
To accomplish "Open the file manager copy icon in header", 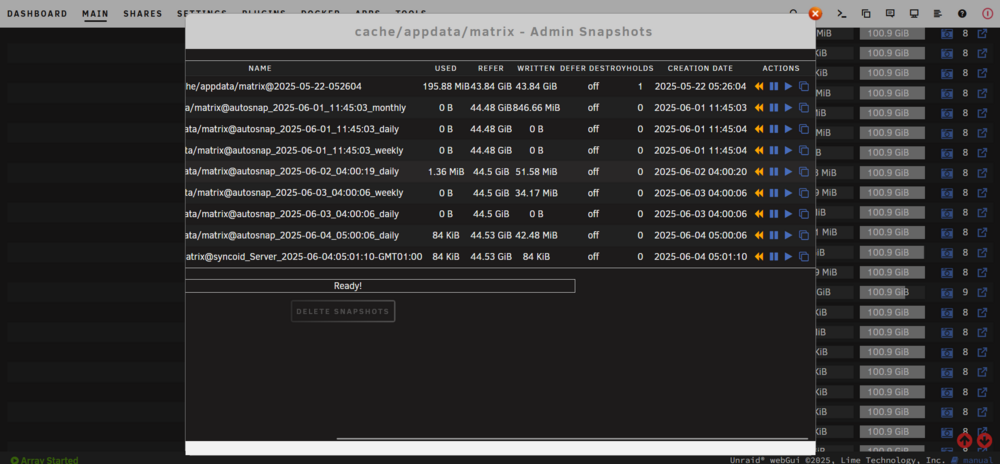I will 866,13.
